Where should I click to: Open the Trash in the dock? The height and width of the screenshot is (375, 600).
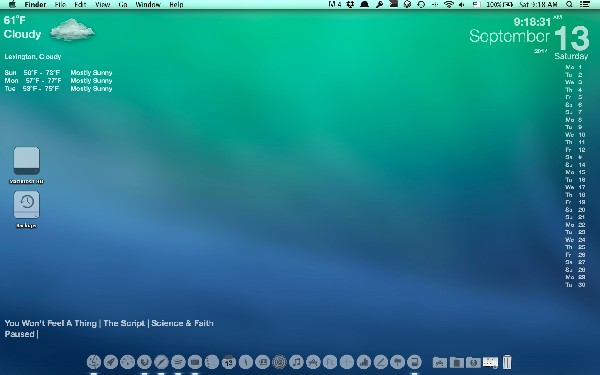[x=507, y=362]
